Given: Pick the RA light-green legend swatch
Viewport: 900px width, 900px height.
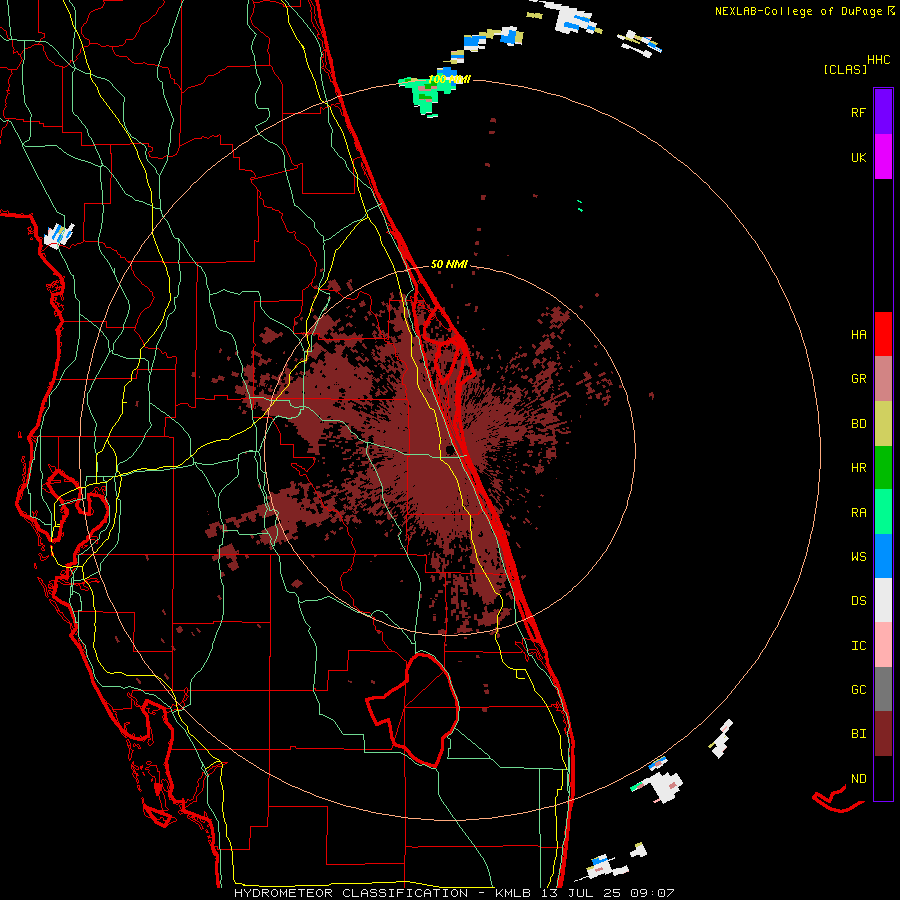Looking at the screenshot, I should pyautogui.click(x=883, y=512).
